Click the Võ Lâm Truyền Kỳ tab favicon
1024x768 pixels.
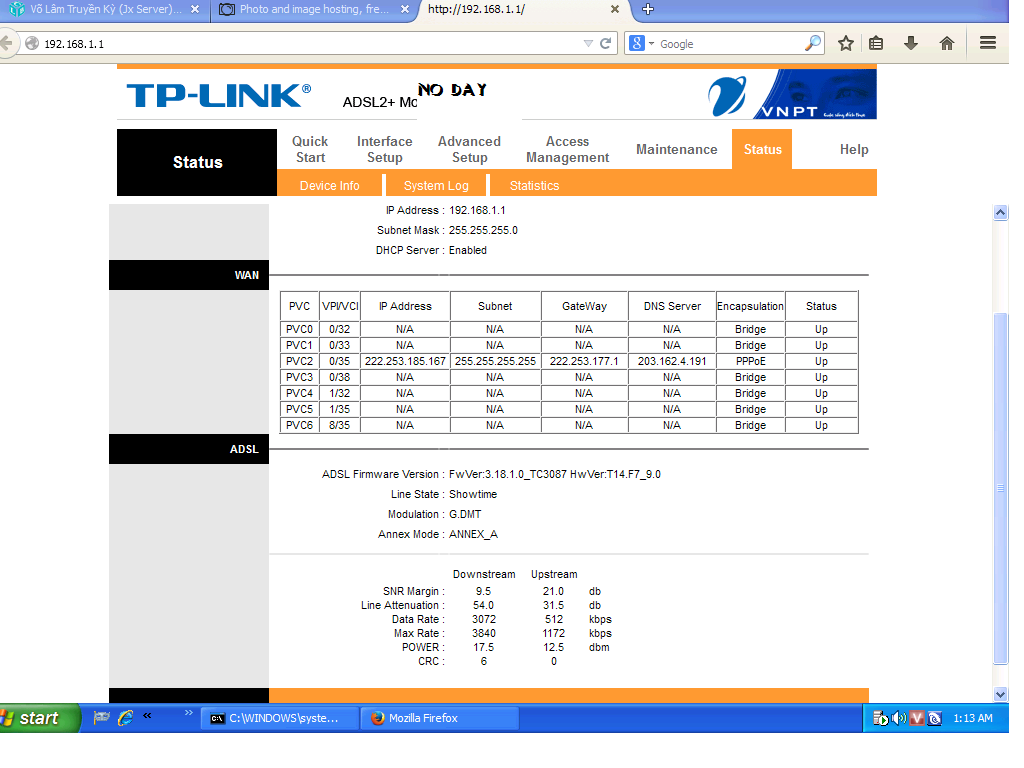point(17,9)
